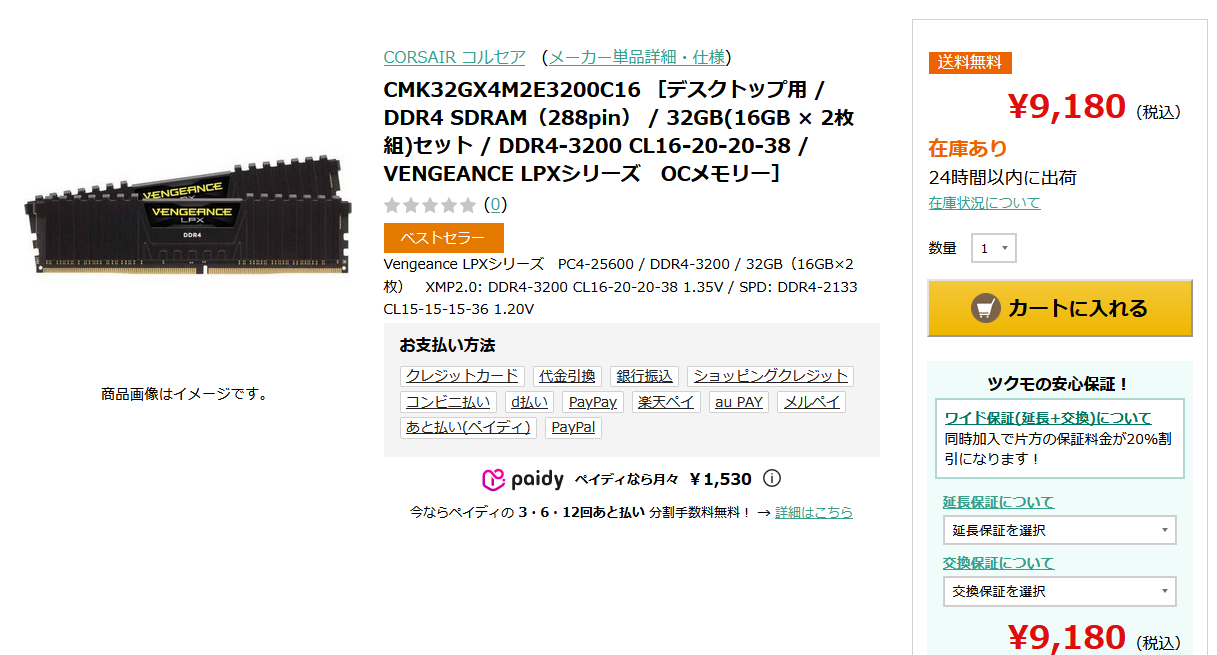Select the クレジットカード payment option
Viewport: 1217px width, 655px height.
[x=462, y=376]
